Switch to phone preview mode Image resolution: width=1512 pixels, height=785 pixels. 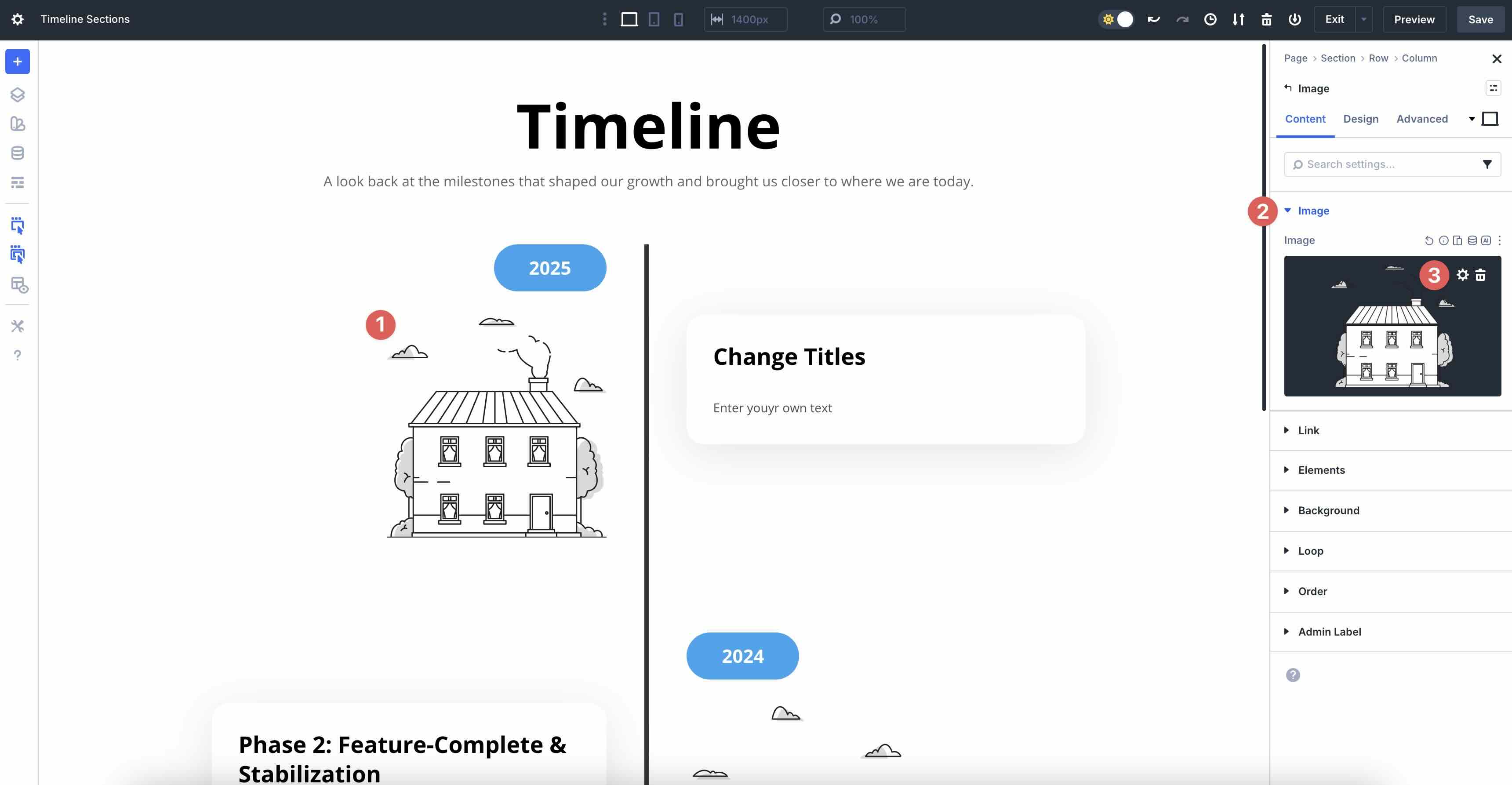click(679, 19)
